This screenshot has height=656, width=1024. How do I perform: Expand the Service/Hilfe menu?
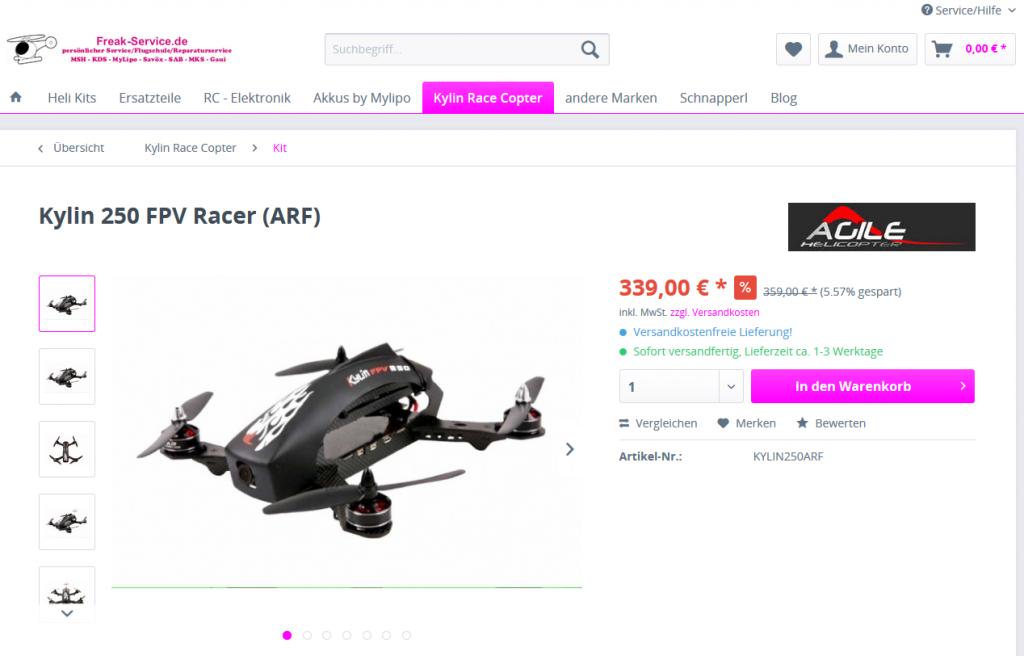[x=968, y=10]
